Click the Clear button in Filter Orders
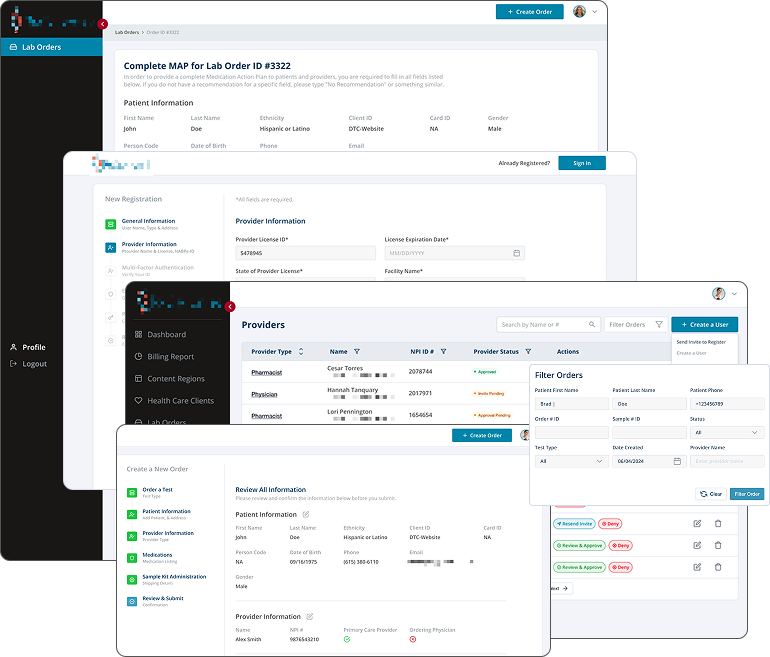Viewport: 770px width, 657px height. (710, 494)
